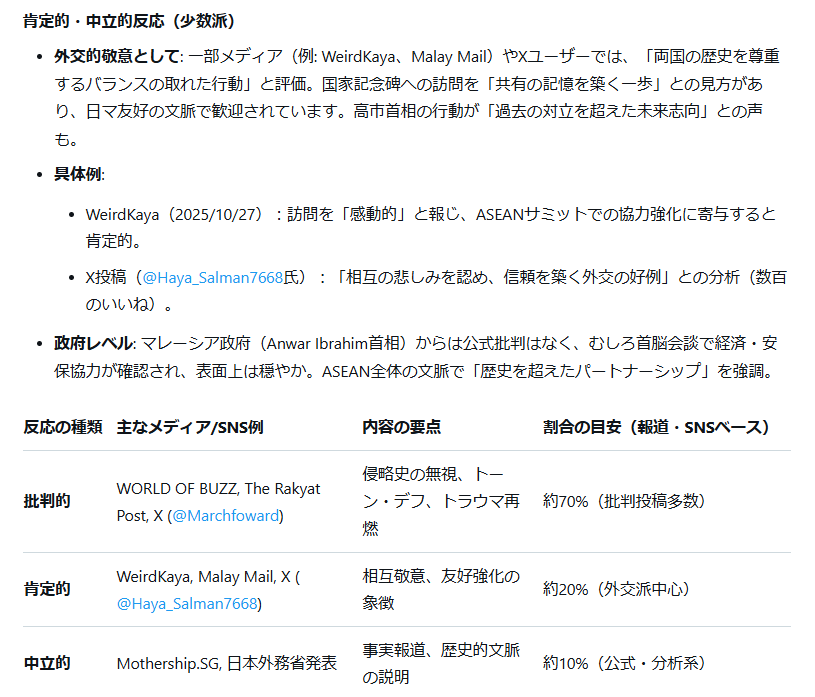Select the 批判的 row label

point(47,502)
